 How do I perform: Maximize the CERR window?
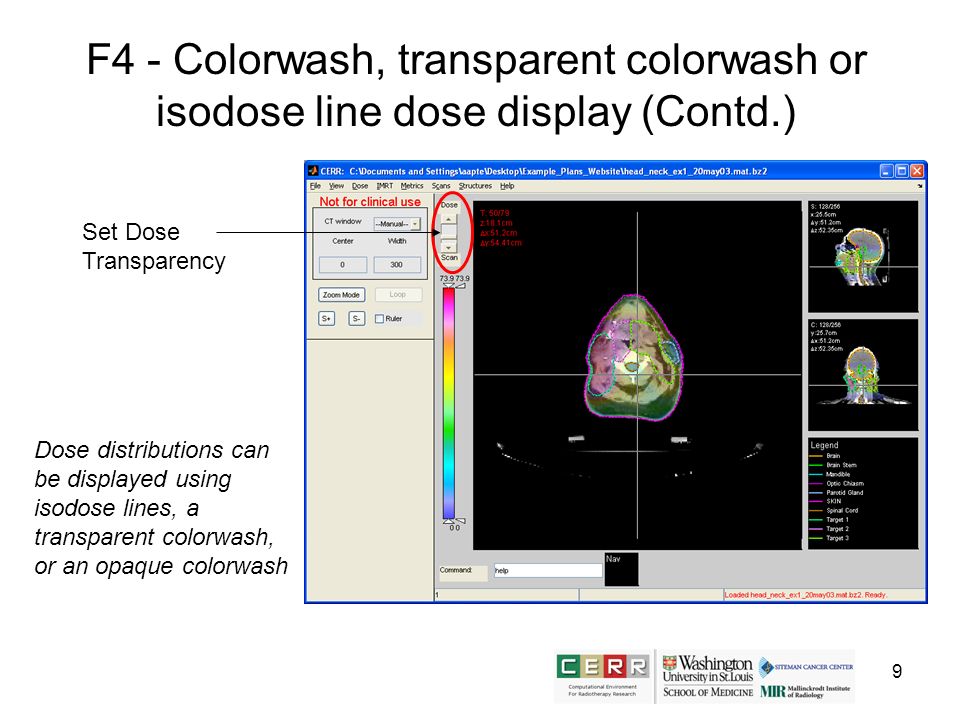(901, 171)
